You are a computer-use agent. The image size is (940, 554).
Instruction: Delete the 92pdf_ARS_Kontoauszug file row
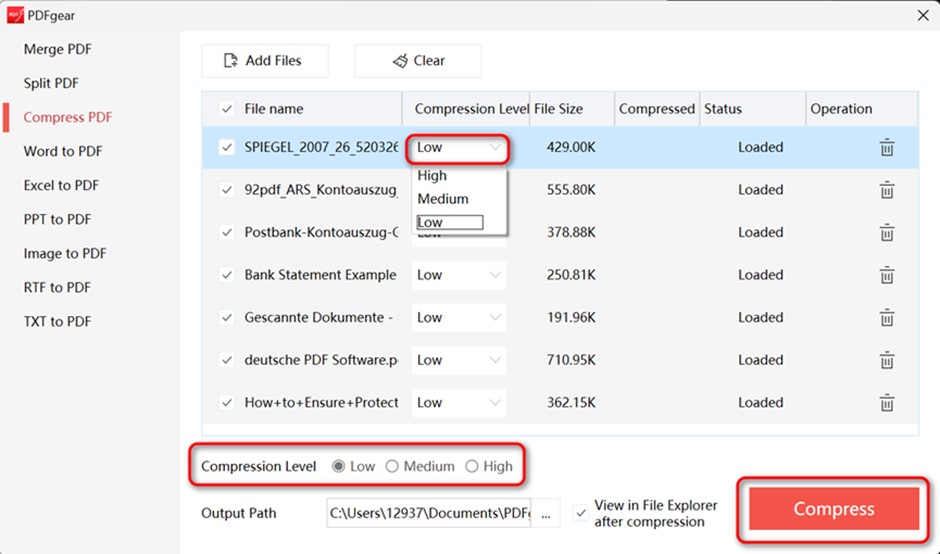[887, 190]
